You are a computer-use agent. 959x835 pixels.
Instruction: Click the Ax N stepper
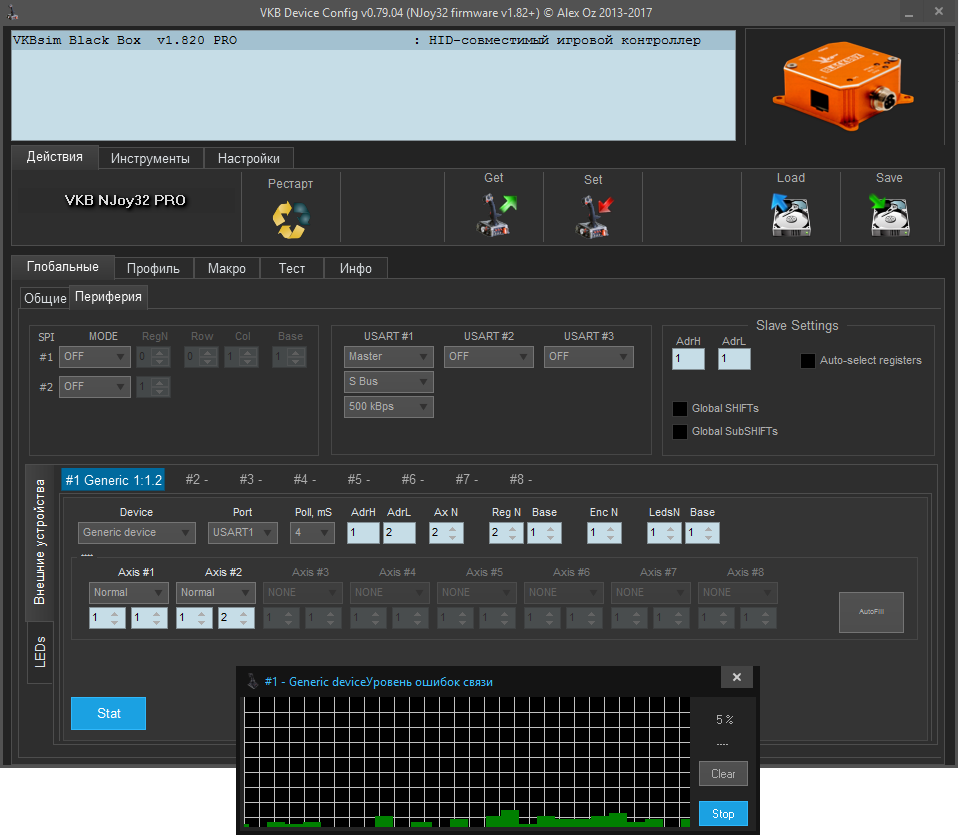coord(446,533)
